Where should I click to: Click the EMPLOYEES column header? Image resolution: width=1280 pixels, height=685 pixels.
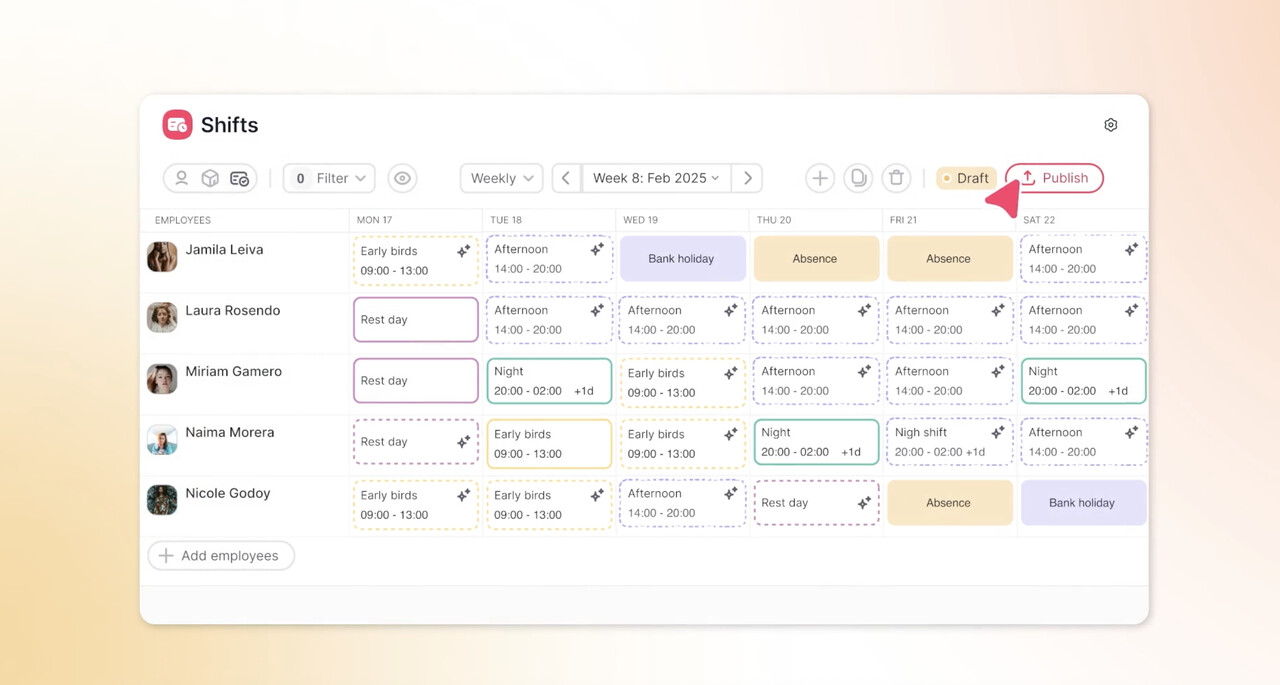point(183,220)
